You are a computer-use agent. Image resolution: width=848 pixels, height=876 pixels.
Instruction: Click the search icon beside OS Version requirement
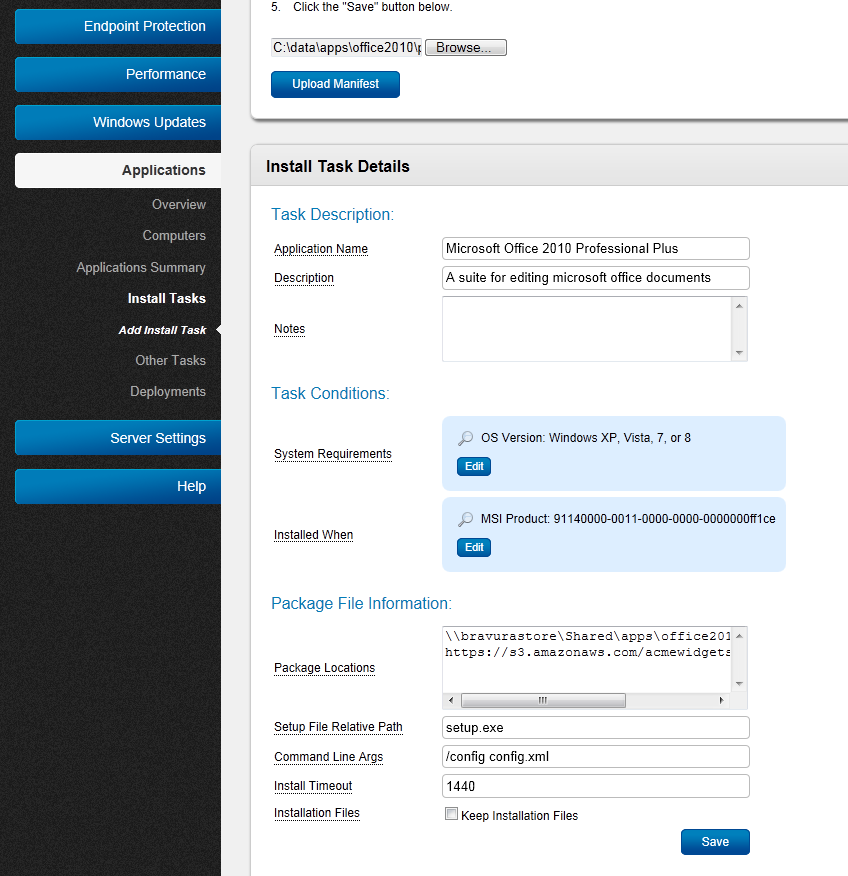coord(465,437)
